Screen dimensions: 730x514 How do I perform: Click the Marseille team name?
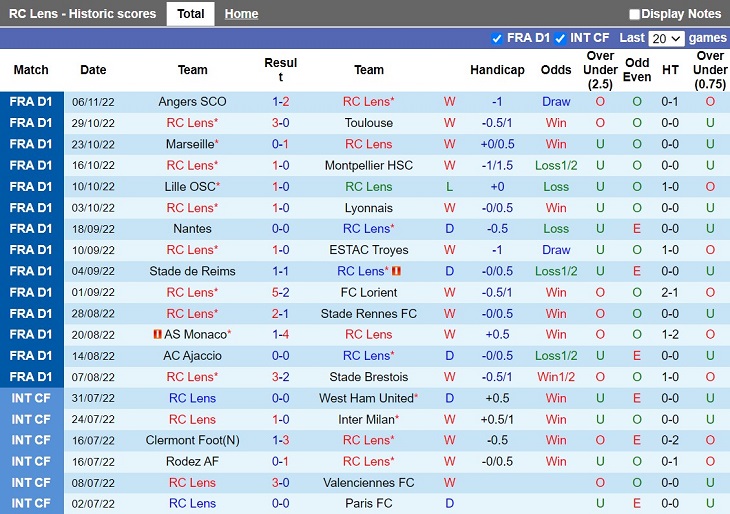point(192,144)
